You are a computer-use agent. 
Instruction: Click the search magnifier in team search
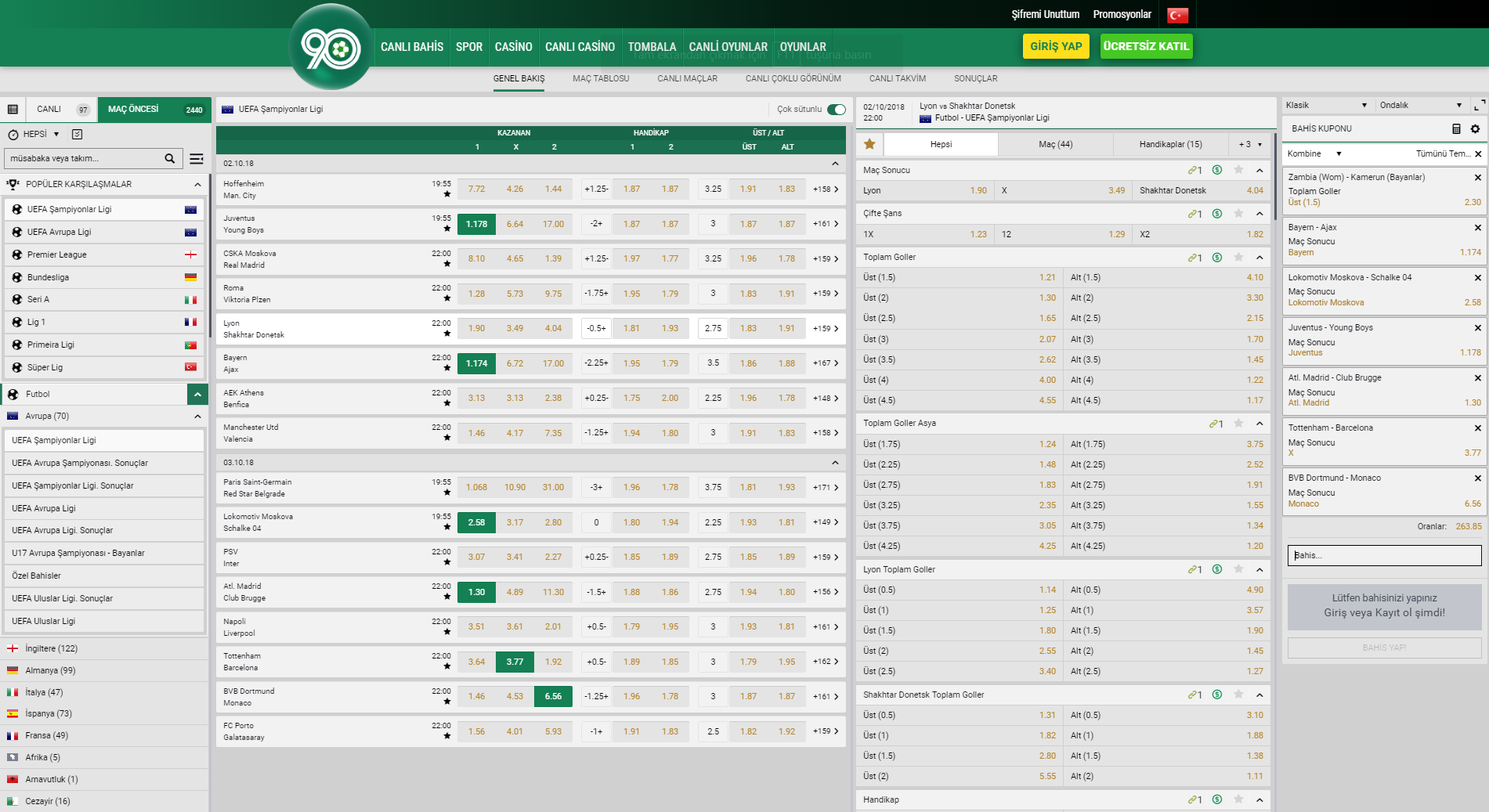[x=169, y=159]
